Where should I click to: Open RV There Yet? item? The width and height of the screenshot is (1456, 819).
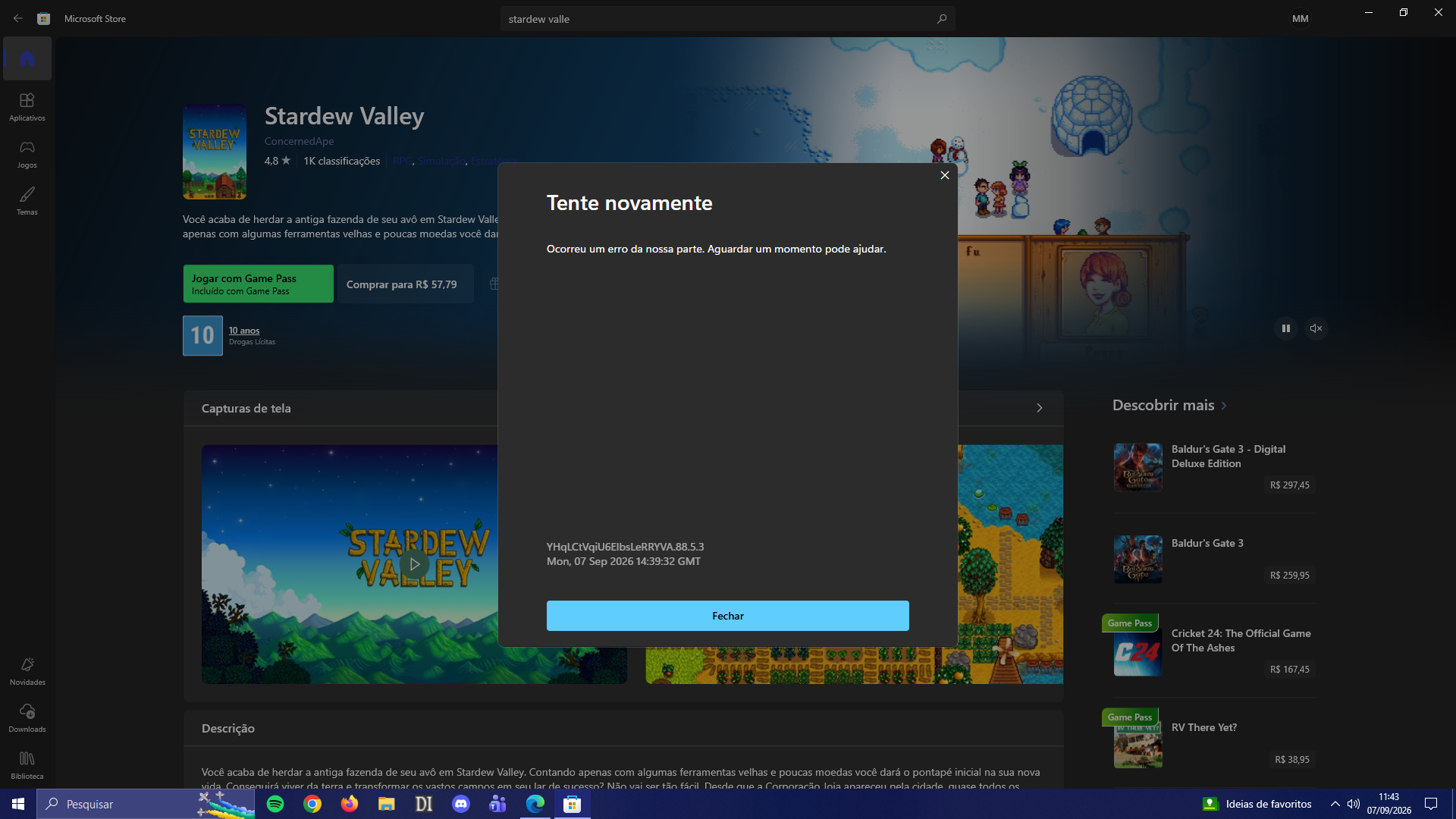tap(1213, 744)
